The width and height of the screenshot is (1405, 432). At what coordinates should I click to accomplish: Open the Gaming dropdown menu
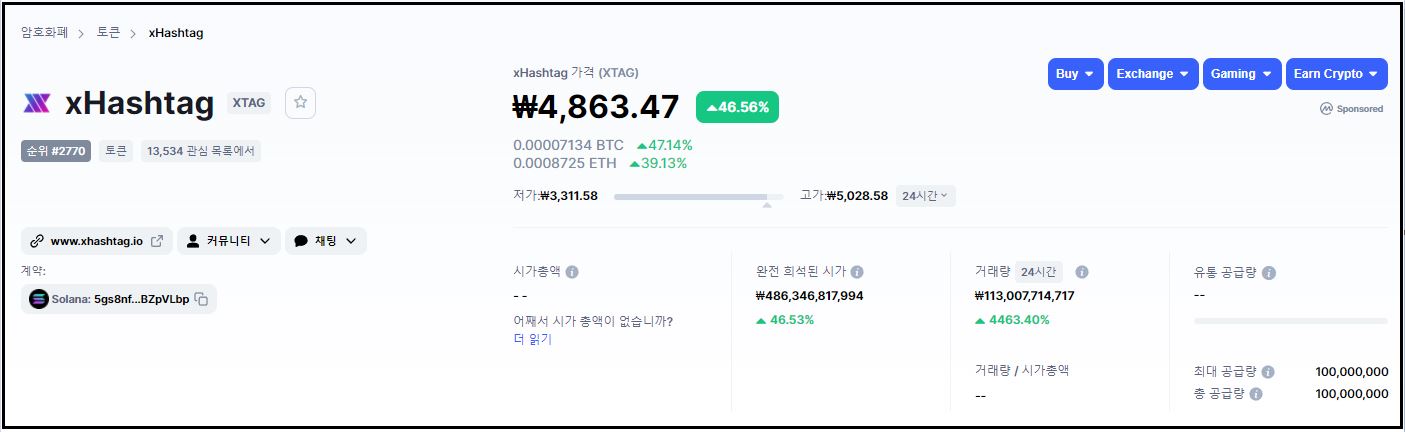click(x=1242, y=74)
